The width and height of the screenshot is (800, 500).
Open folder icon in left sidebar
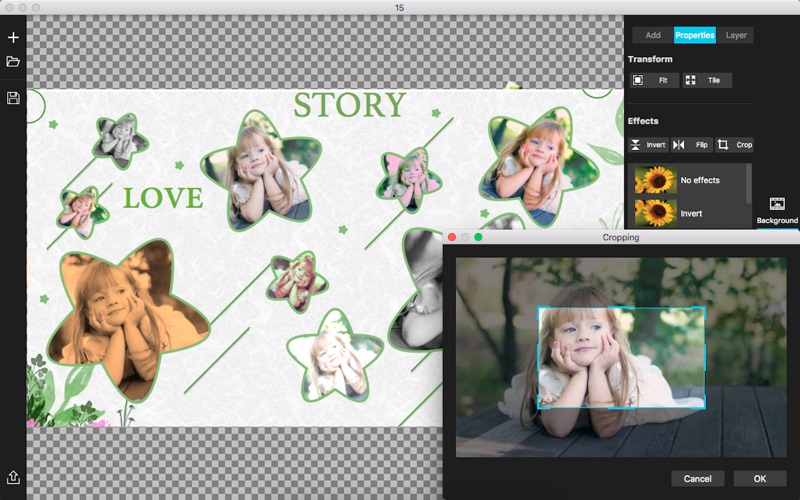point(13,62)
